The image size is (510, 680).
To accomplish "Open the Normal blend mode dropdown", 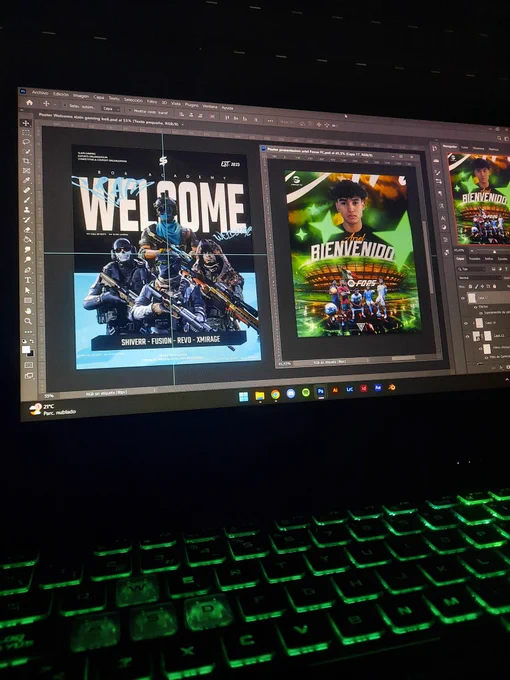I will 480,278.
